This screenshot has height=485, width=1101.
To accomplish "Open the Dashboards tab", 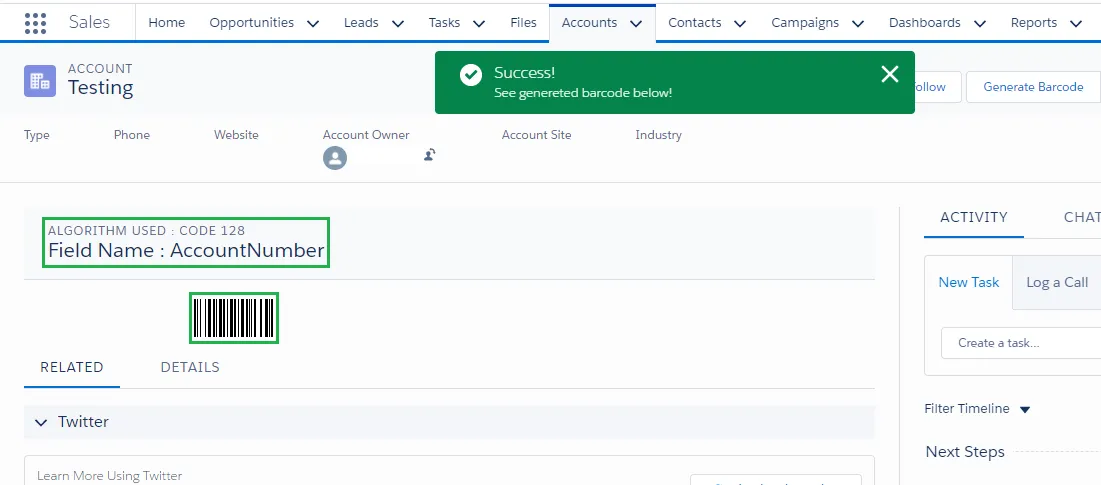I will (x=925, y=22).
